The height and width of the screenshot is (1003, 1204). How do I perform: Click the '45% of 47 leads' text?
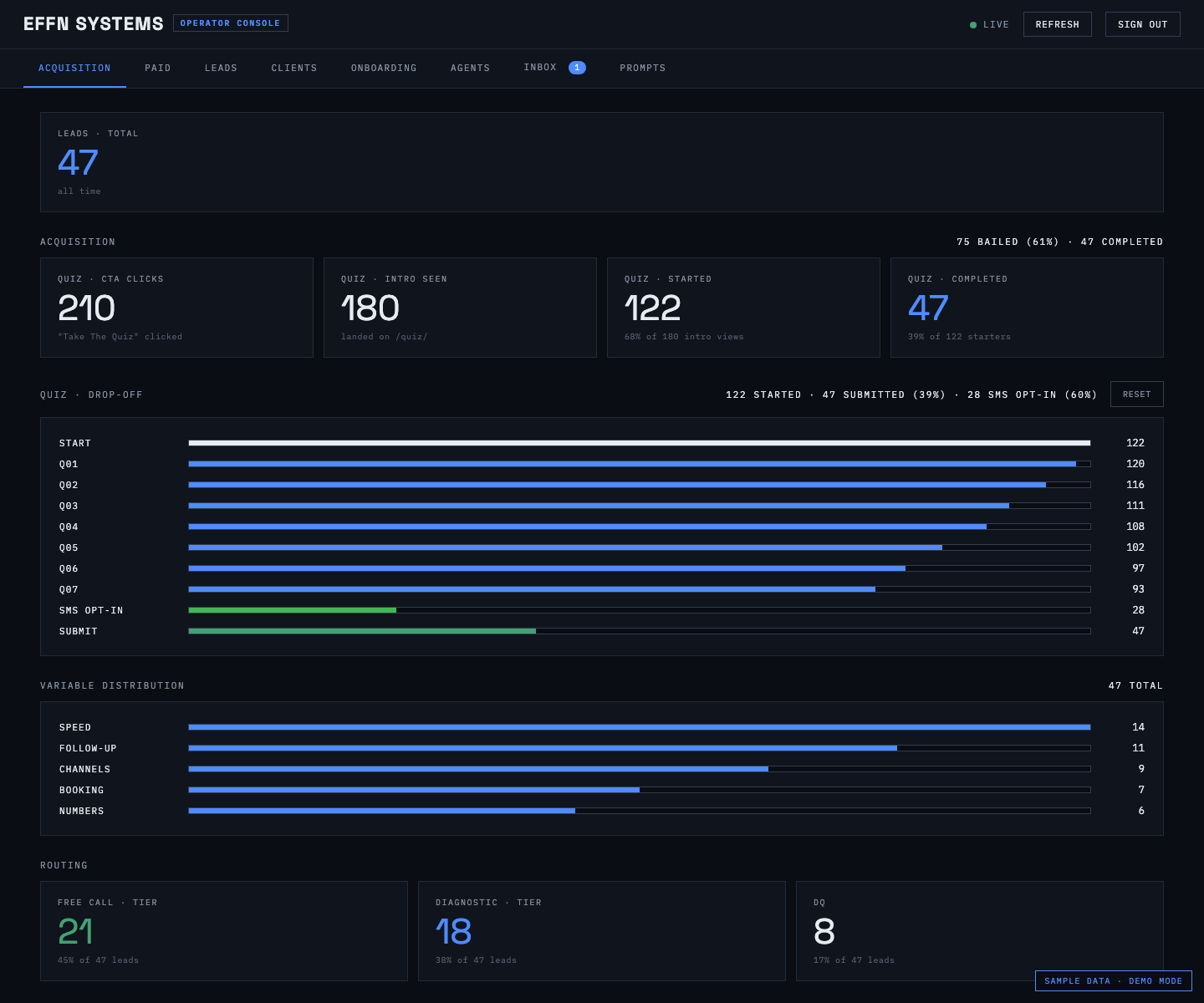pos(99,960)
